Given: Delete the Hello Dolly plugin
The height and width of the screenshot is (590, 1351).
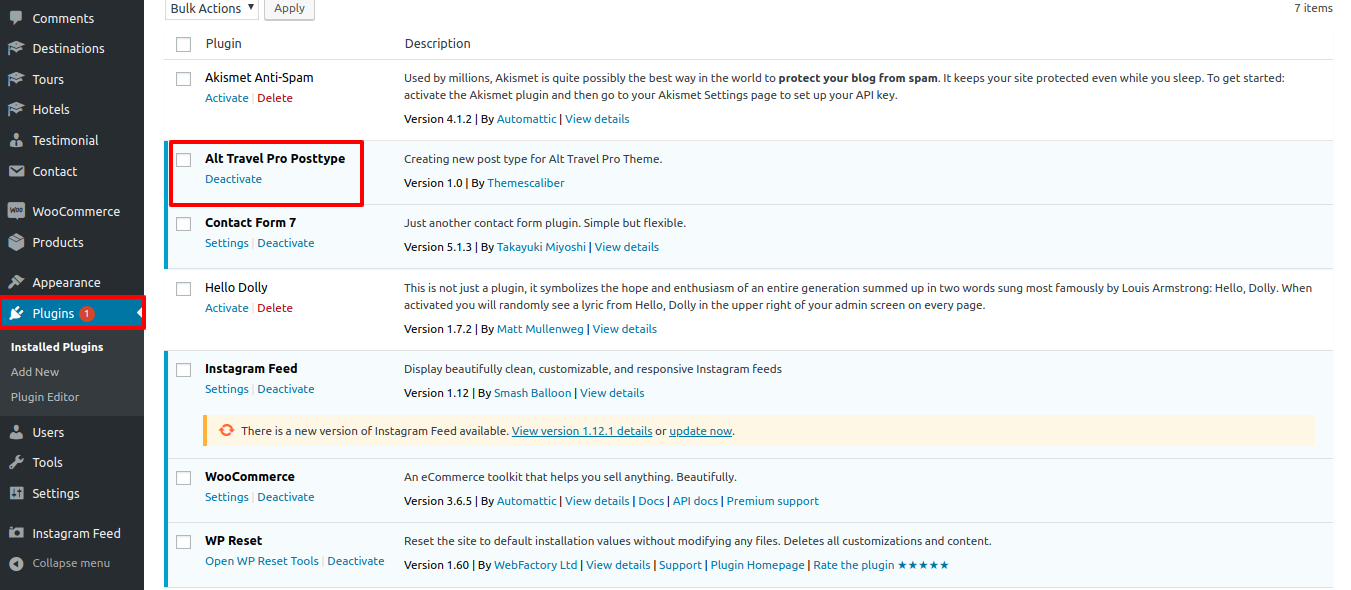Looking at the screenshot, I should point(275,308).
